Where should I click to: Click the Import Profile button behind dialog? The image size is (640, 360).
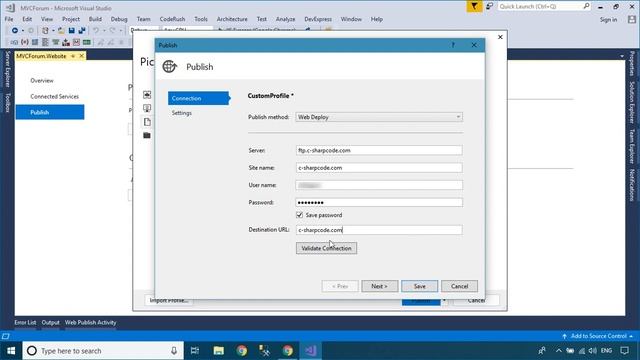click(x=168, y=300)
